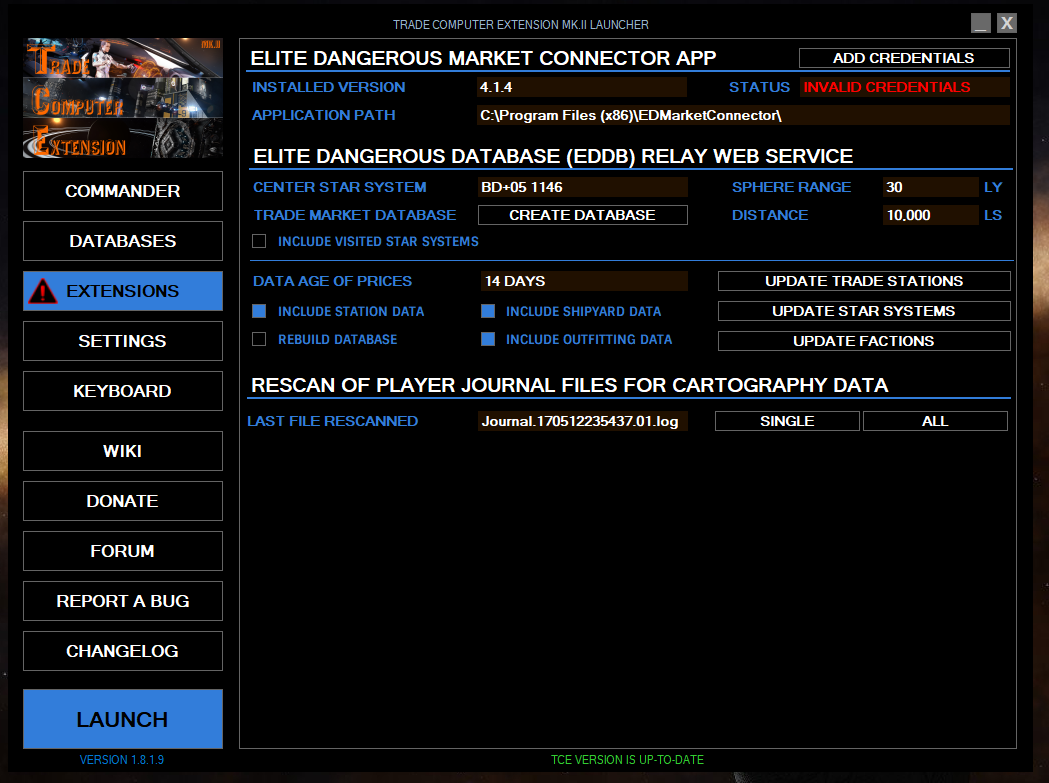Open the Wiki link button

point(123,451)
